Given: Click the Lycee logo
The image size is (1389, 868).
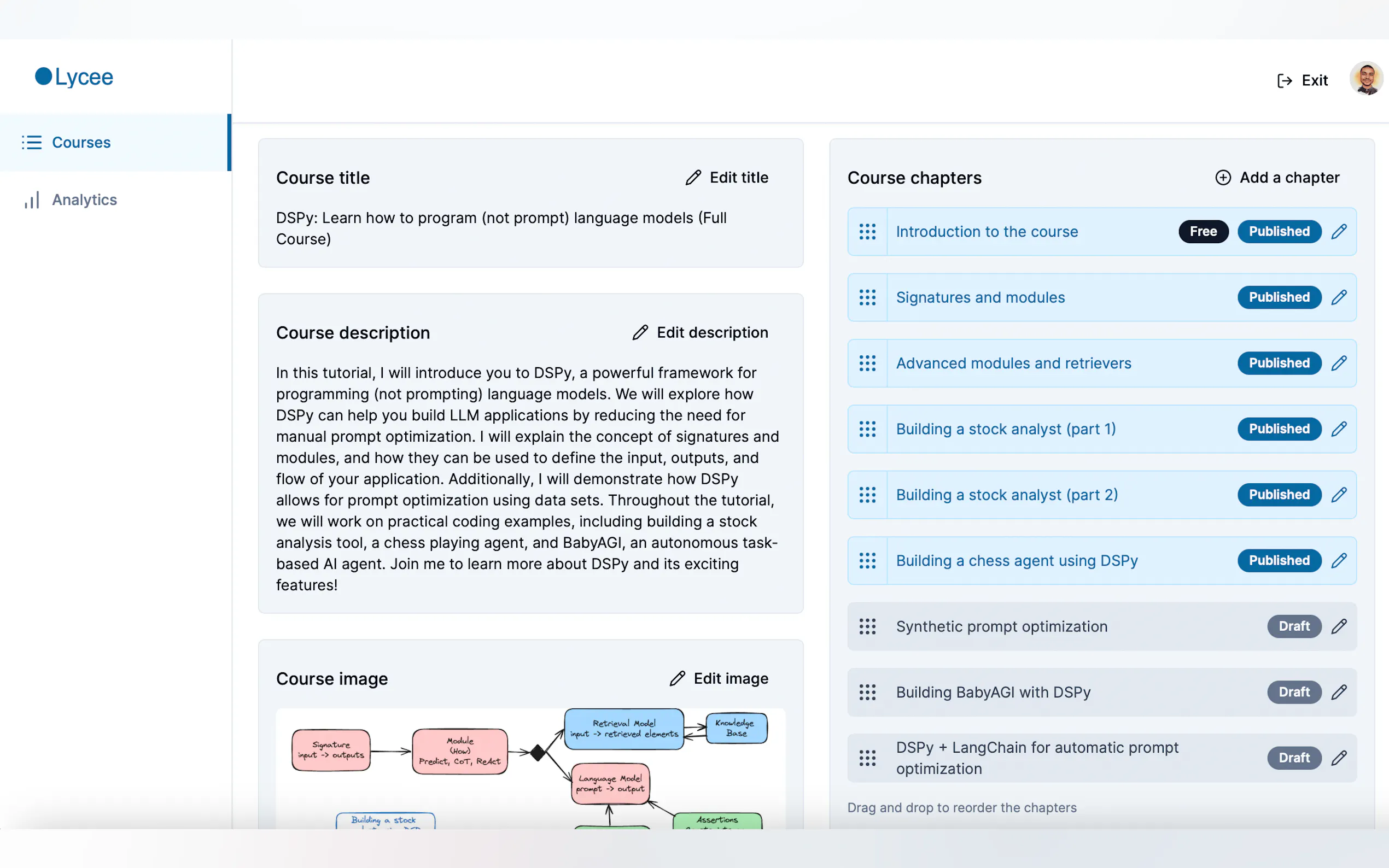Looking at the screenshot, I should (75, 77).
